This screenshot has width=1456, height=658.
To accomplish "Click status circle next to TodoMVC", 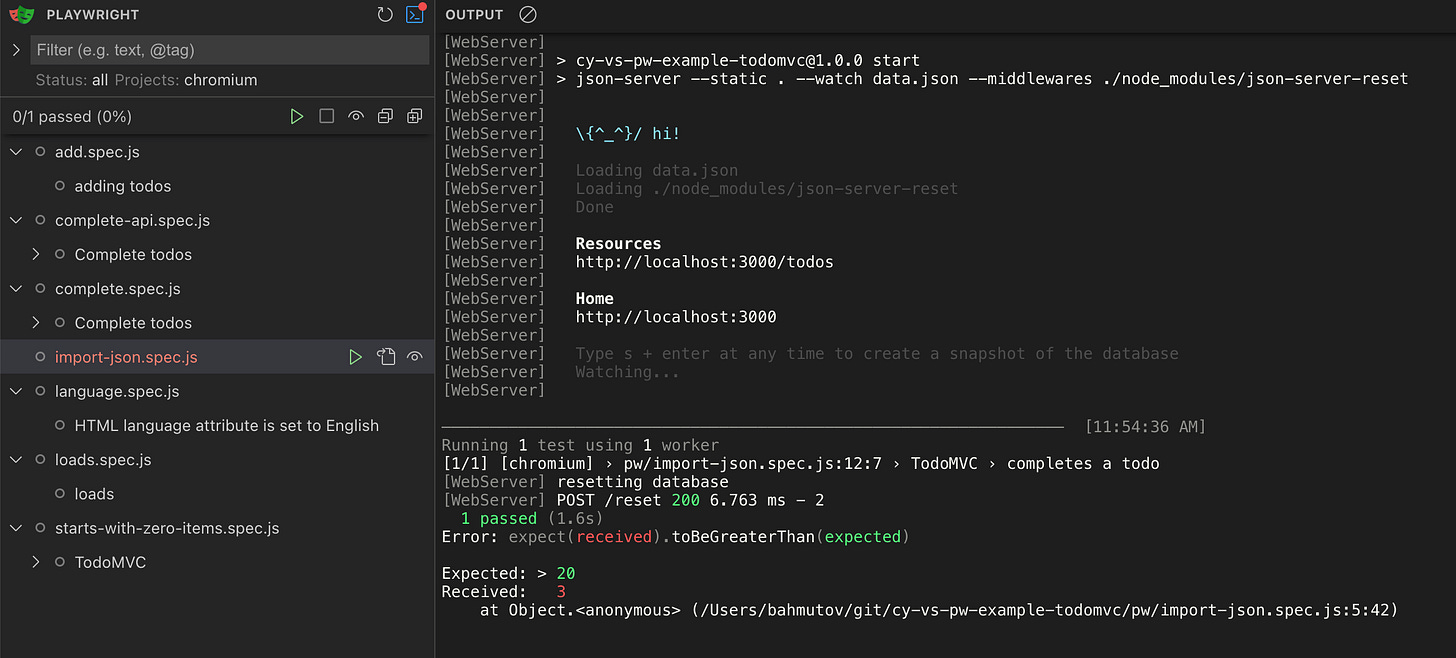I will click(x=60, y=562).
